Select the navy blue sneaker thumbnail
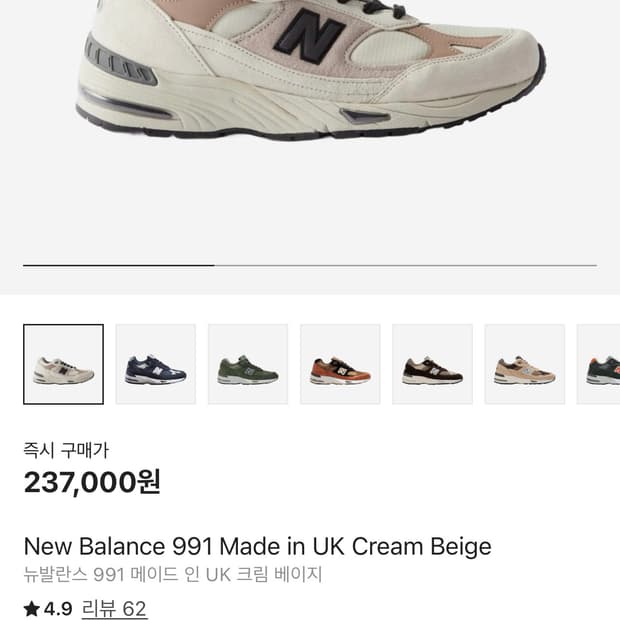The image size is (620, 620). click(156, 364)
